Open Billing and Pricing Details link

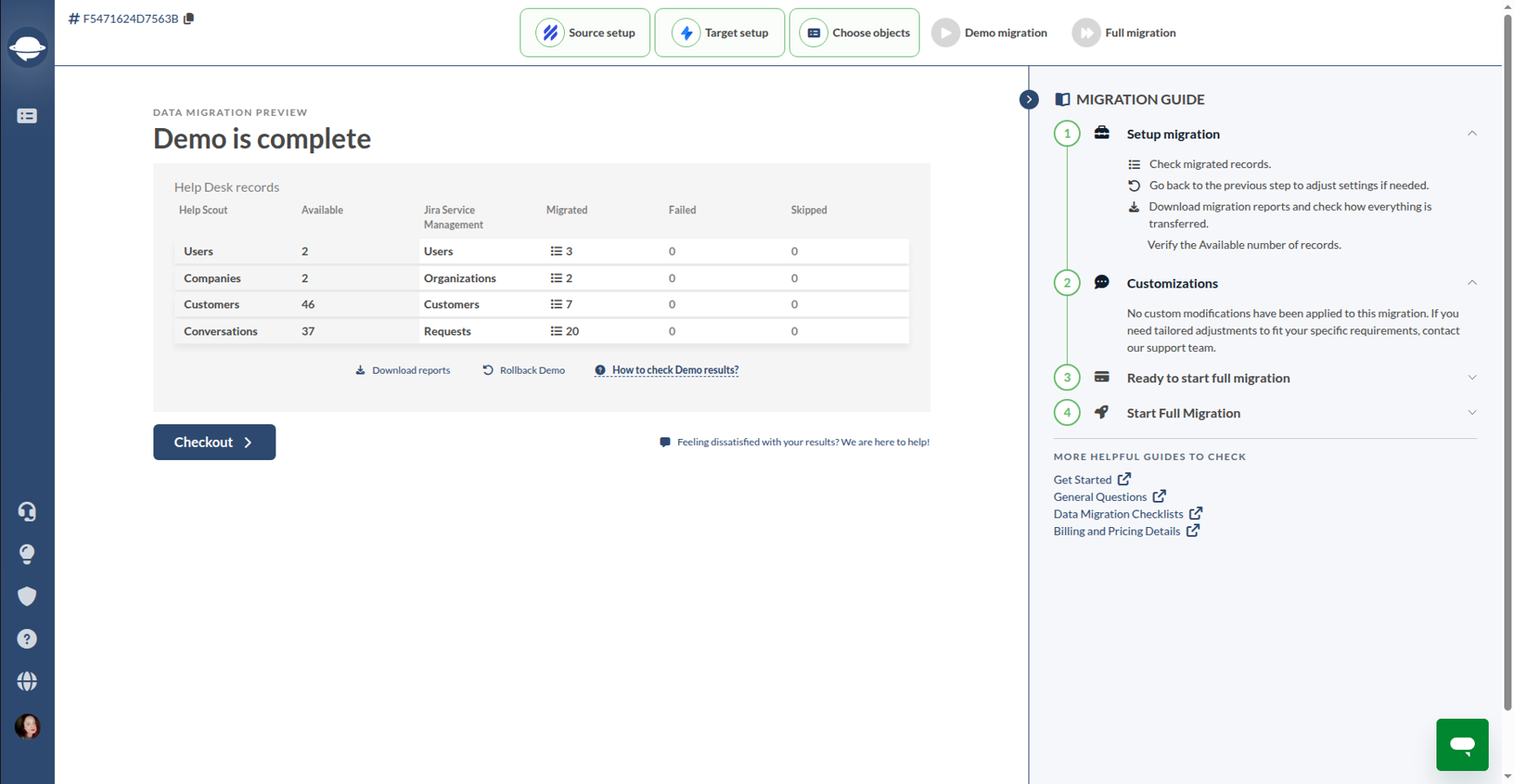tap(1117, 531)
